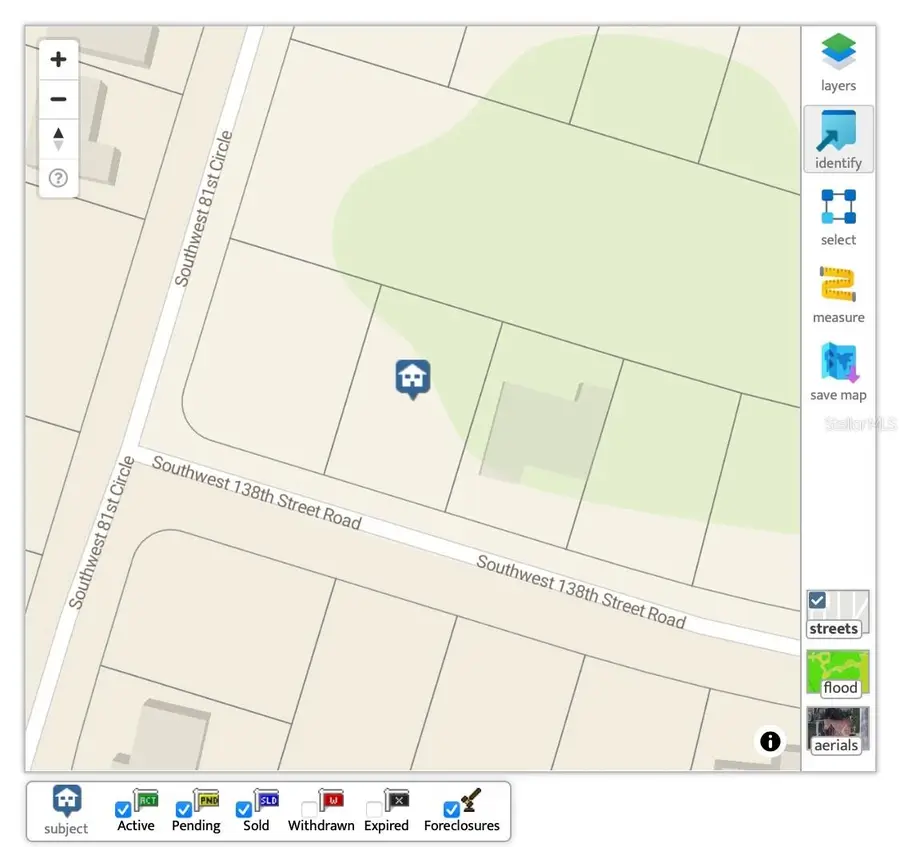900x847 pixels.
Task: Click the subject property house marker
Action: (x=413, y=379)
